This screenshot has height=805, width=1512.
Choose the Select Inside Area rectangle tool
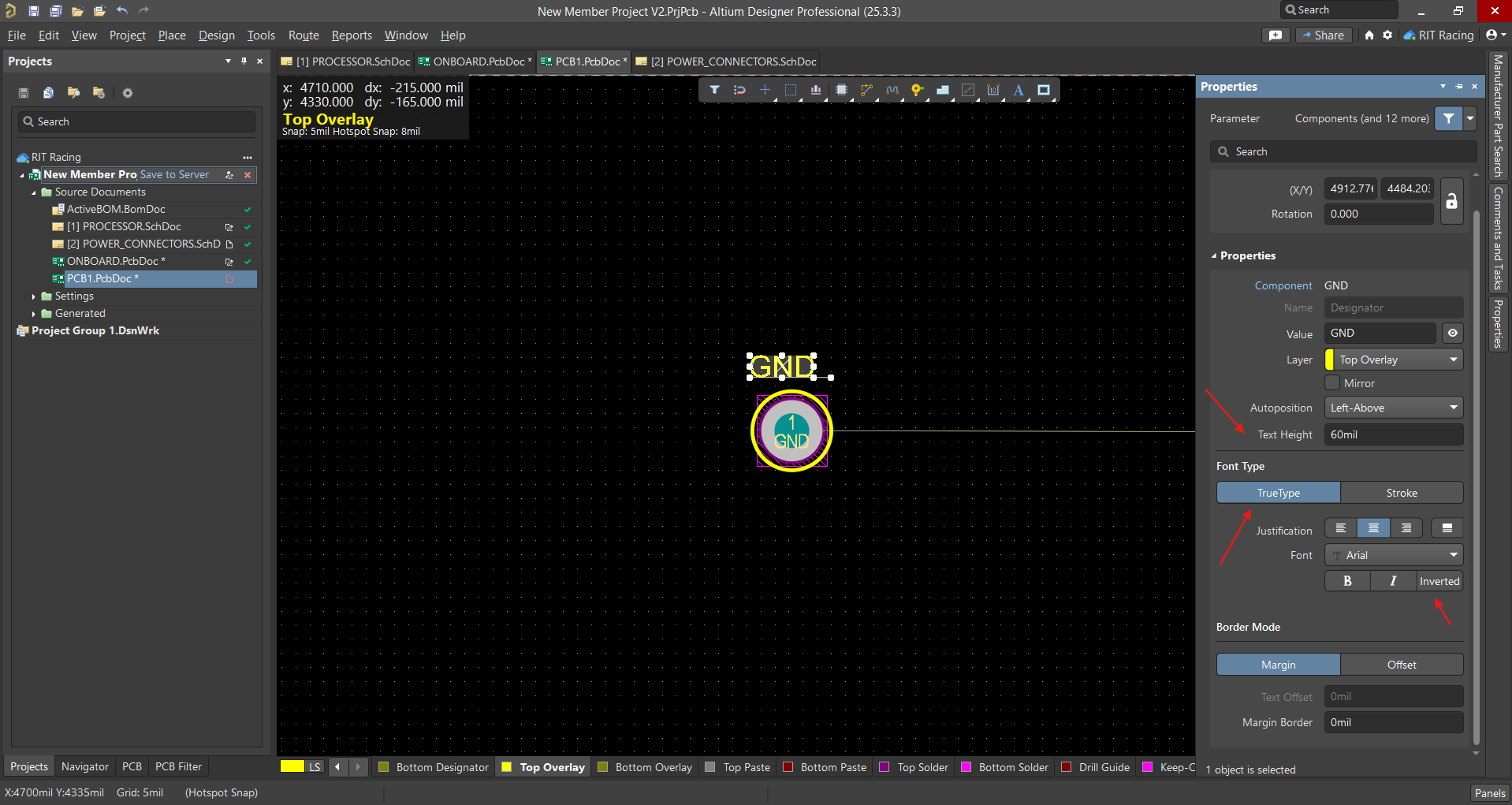(791, 90)
